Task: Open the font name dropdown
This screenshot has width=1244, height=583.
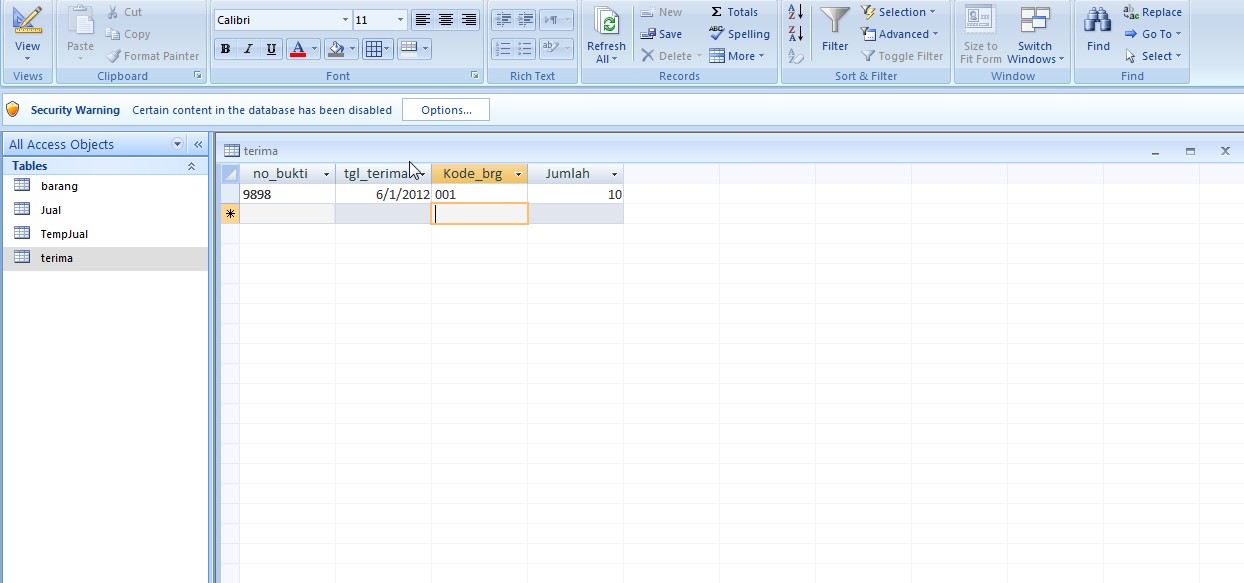Action: (345, 18)
